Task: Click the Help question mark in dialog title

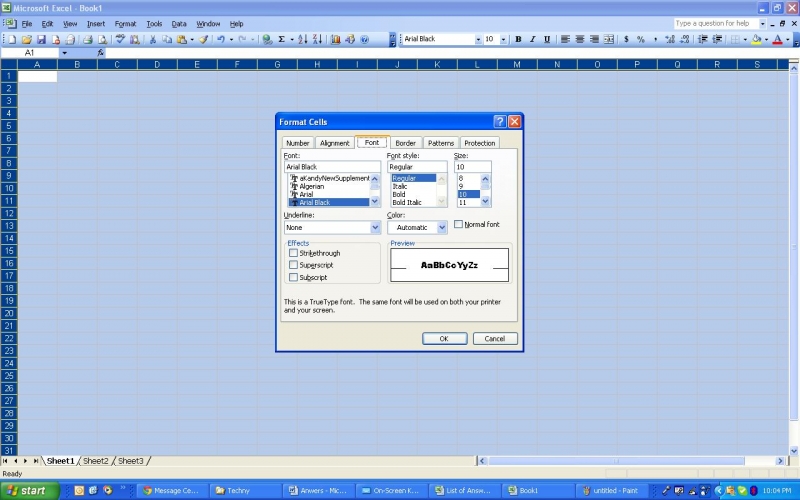Action: [x=499, y=121]
